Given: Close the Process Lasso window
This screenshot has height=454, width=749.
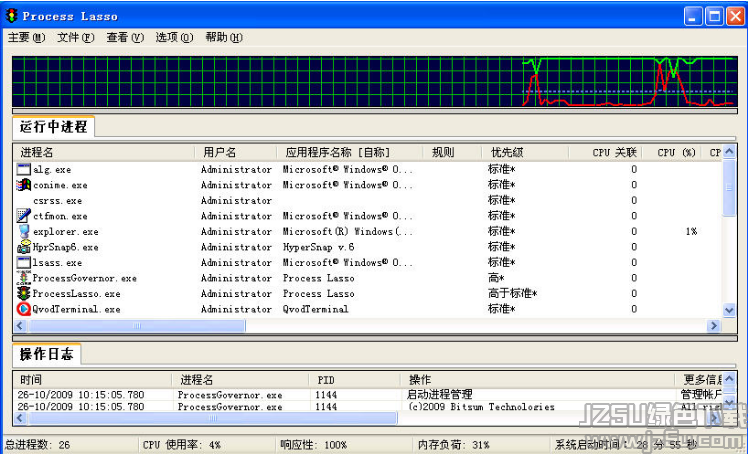Looking at the screenshot, I should [736, 16].
